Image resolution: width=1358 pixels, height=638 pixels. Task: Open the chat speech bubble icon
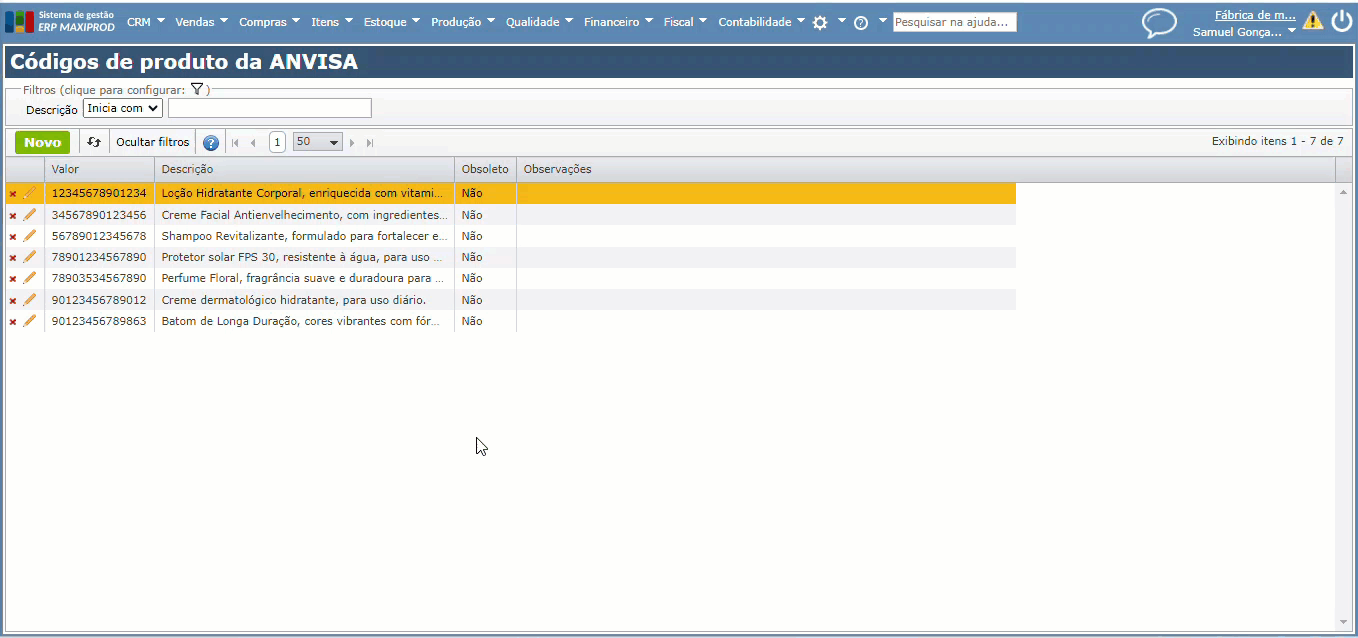coord(1159,23)
